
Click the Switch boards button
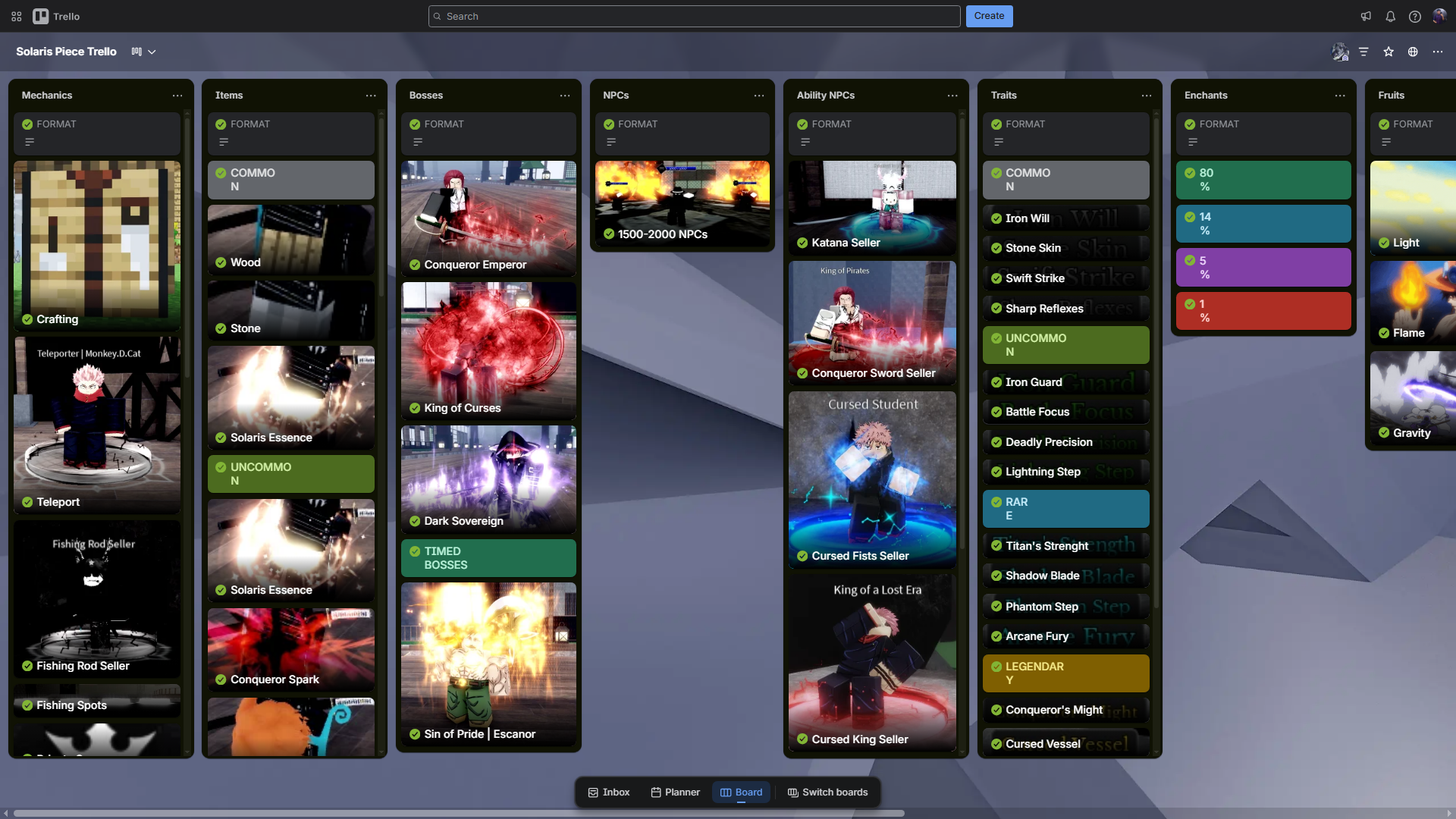[x=827, y=792]
